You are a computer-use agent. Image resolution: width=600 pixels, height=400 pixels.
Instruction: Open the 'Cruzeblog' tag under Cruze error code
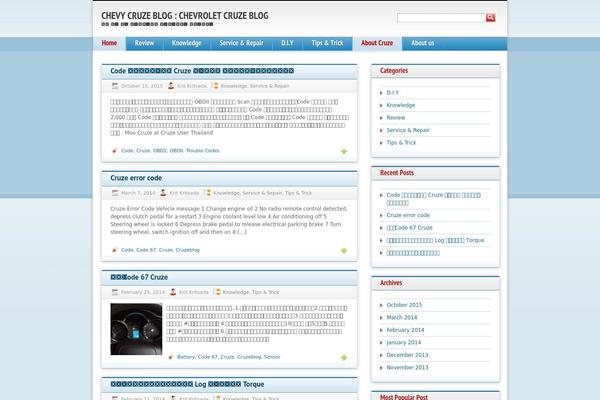coord(188,250)
